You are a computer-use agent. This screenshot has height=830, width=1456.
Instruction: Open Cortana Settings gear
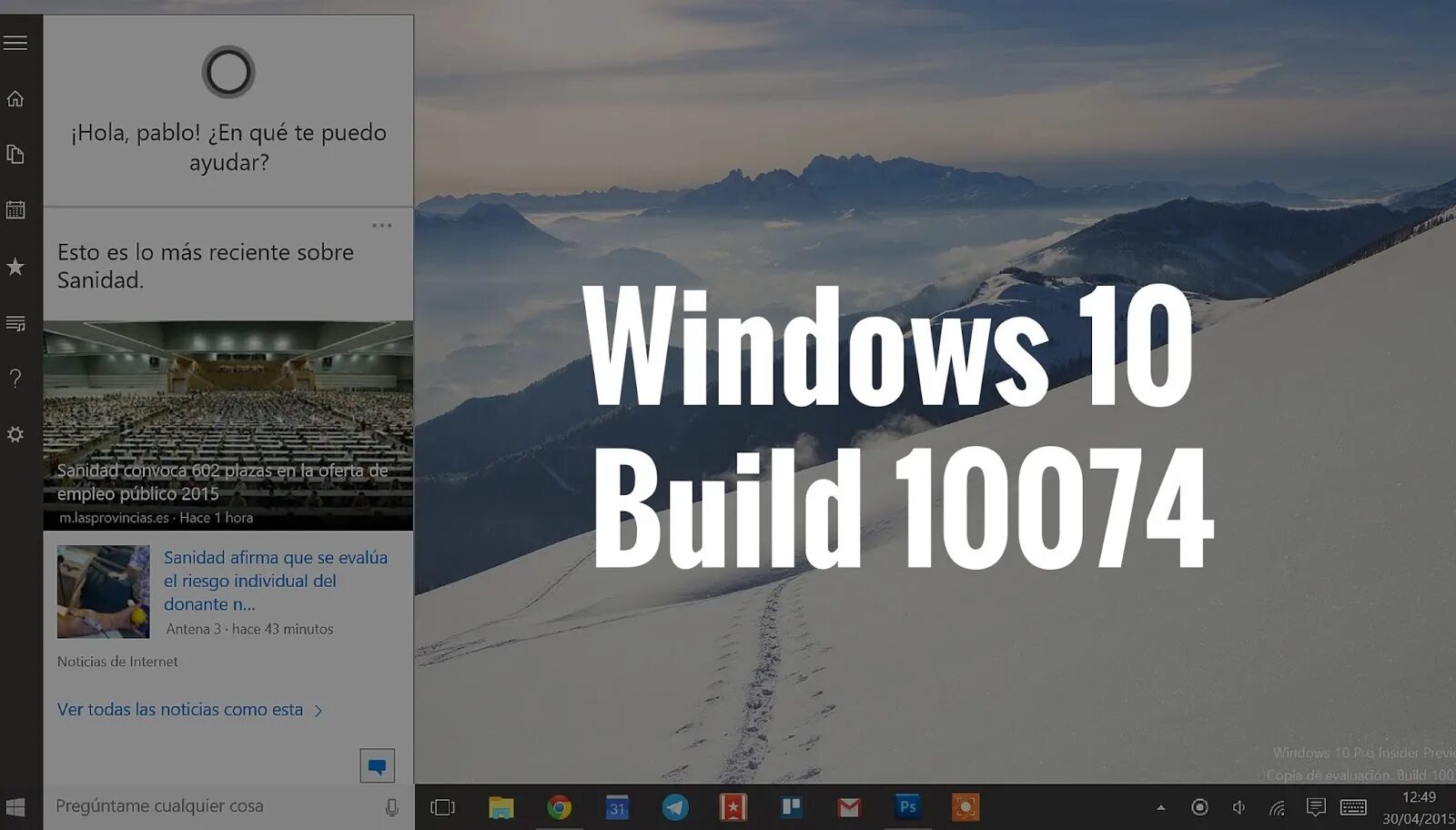pyautogui.click(x=15, y=435)
